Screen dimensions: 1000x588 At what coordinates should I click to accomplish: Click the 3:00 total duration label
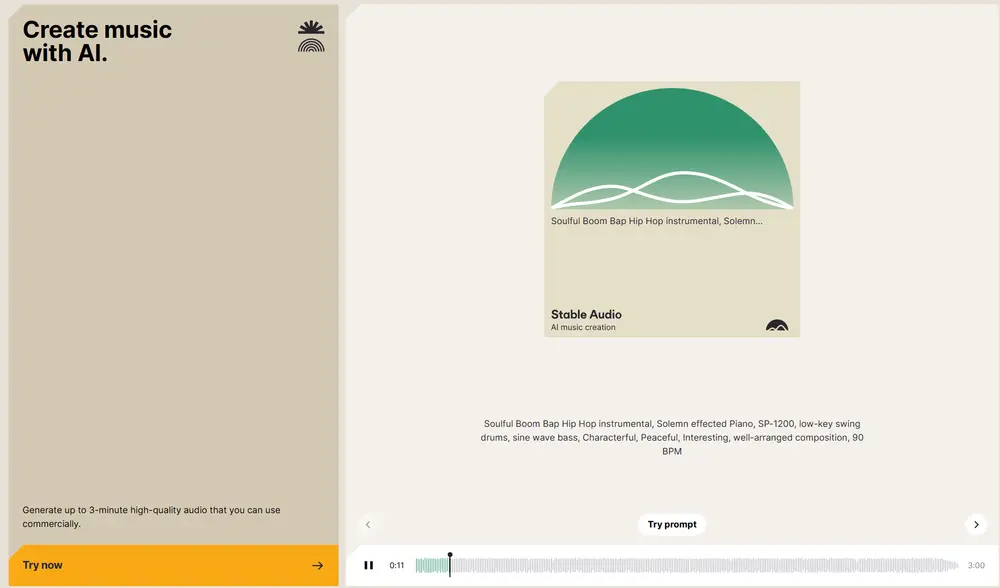point(976,565)
